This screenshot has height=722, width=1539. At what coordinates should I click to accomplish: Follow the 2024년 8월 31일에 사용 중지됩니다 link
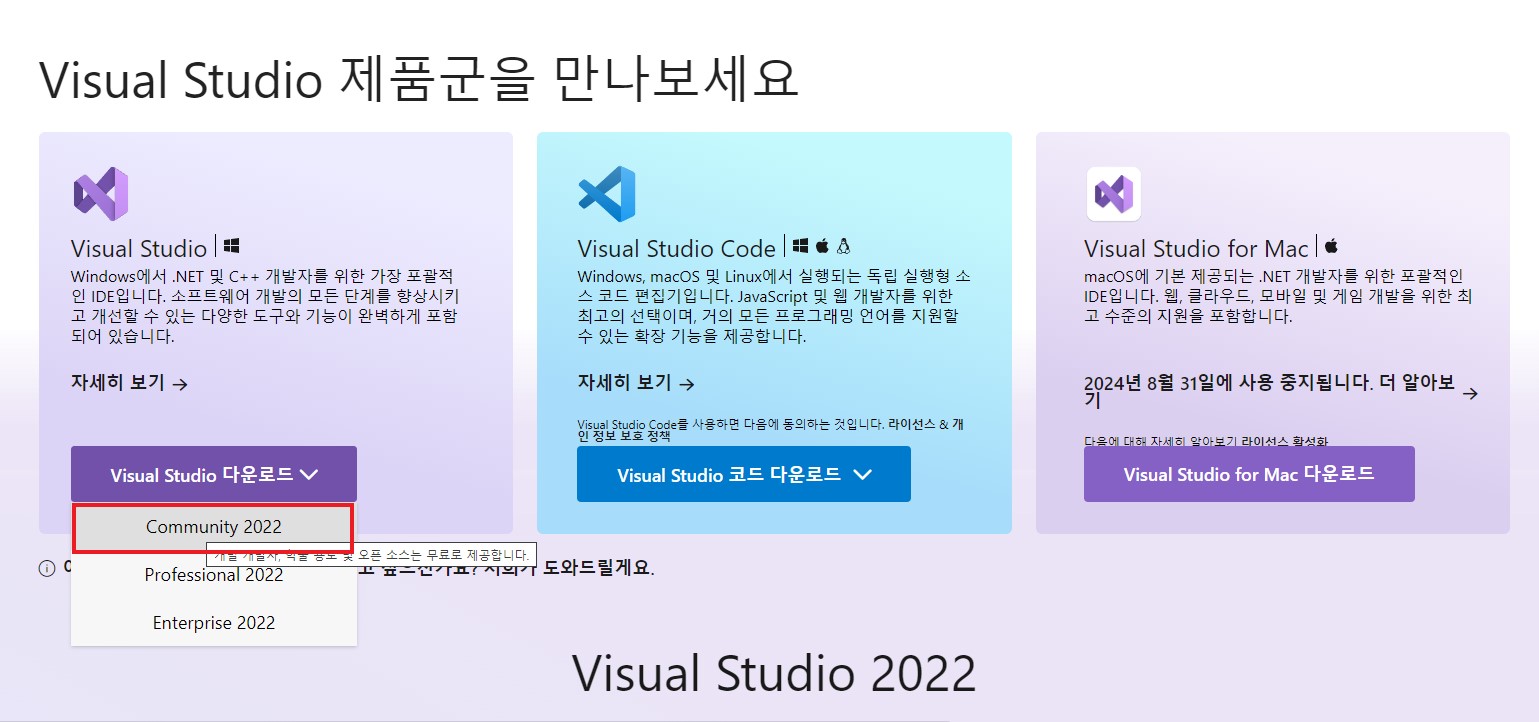coord(1281,392)
